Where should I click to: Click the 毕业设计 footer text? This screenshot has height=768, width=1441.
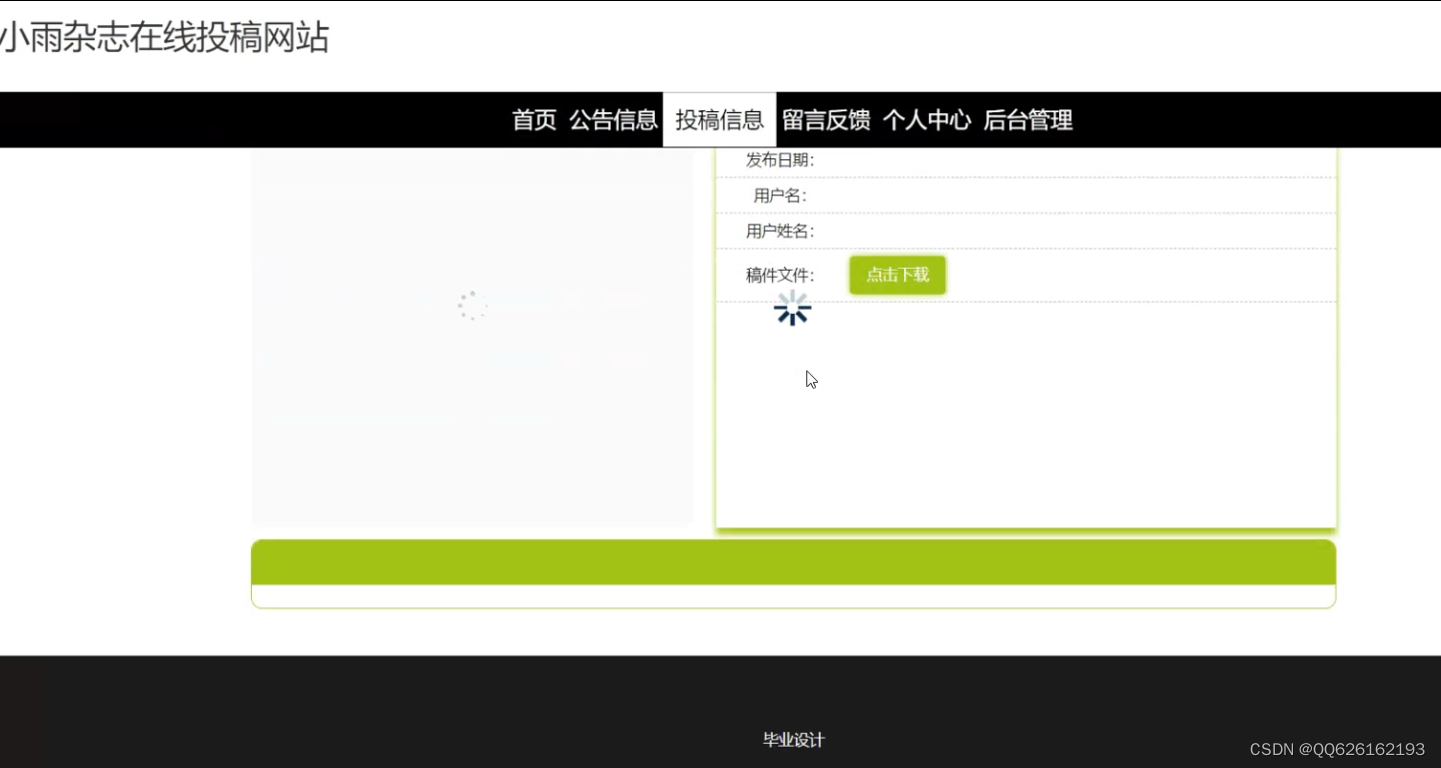click(x=794, y=740)
